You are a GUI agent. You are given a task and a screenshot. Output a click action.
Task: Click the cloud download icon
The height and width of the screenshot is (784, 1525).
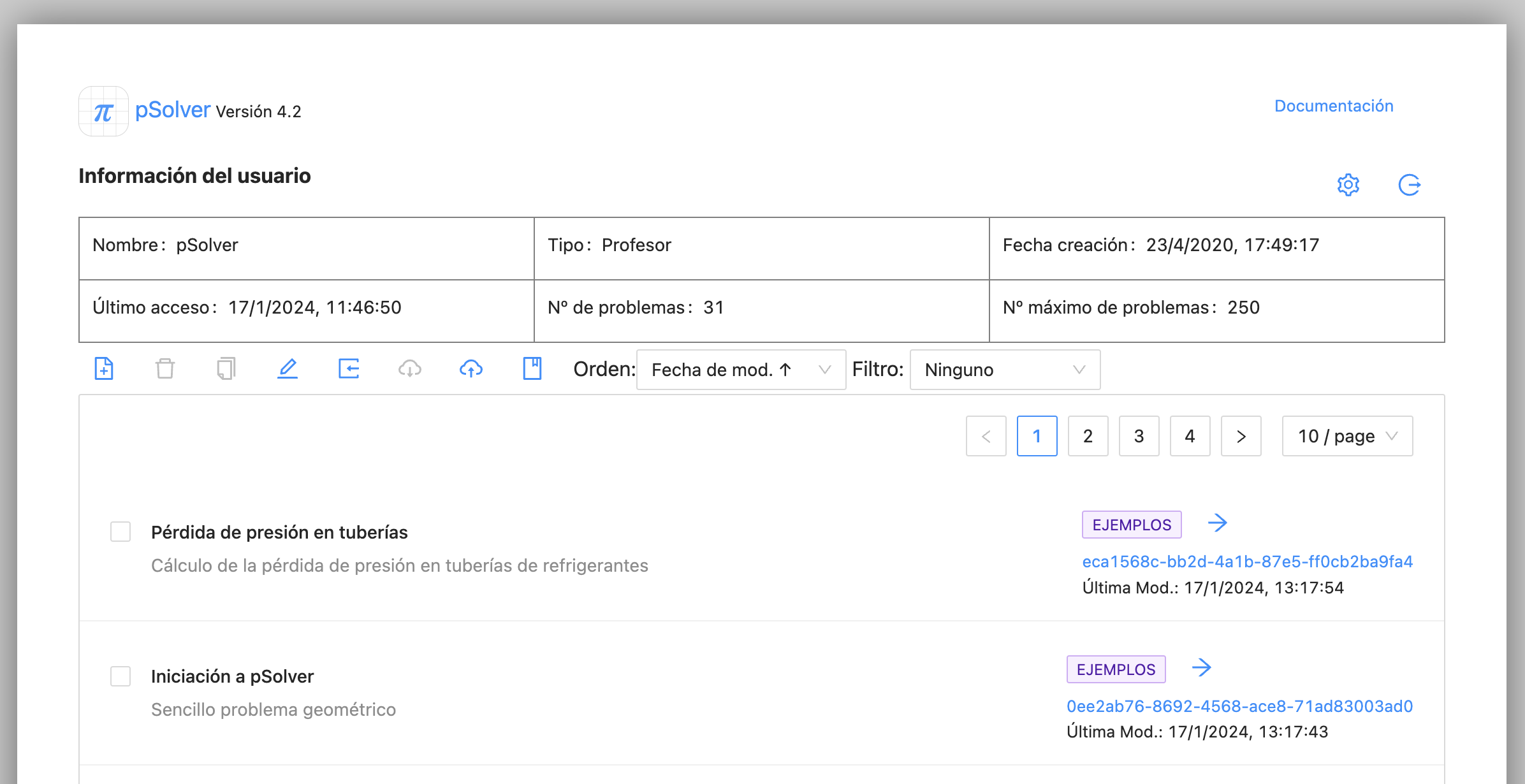[410, 368]
